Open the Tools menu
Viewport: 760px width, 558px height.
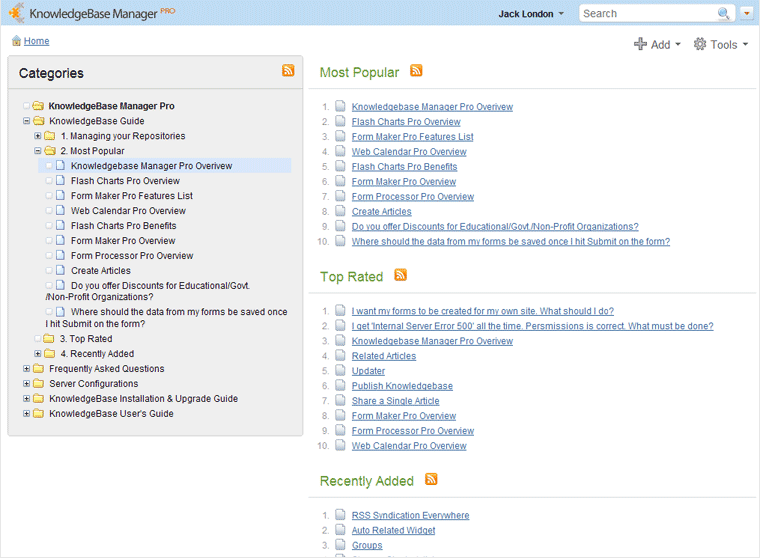pos(721,45)
